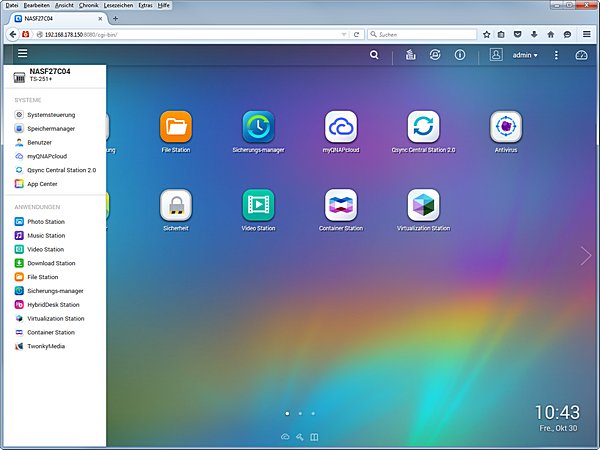The width and height of the screenshot is (600, 450).
Task: Click the browser back button
Action: [13, 34]
